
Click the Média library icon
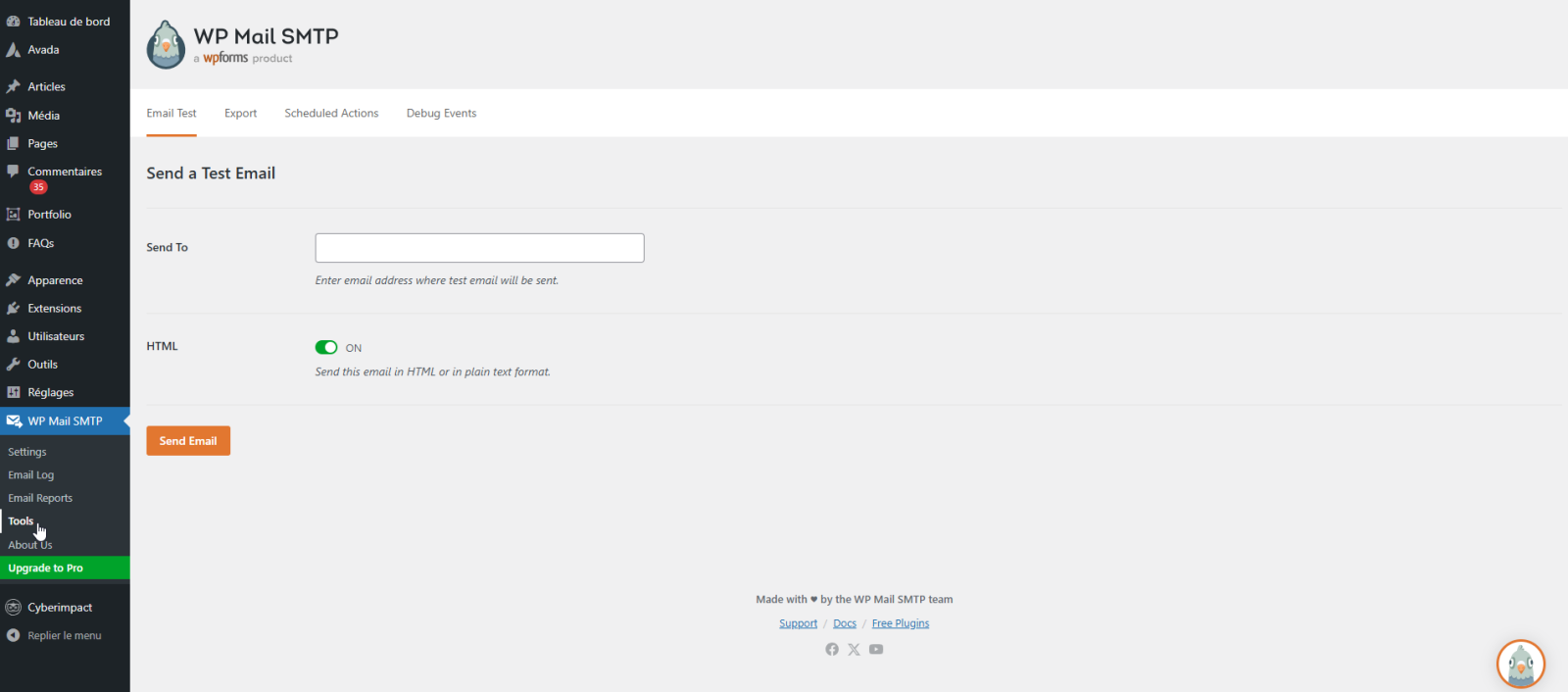click(x=14, y=116)
